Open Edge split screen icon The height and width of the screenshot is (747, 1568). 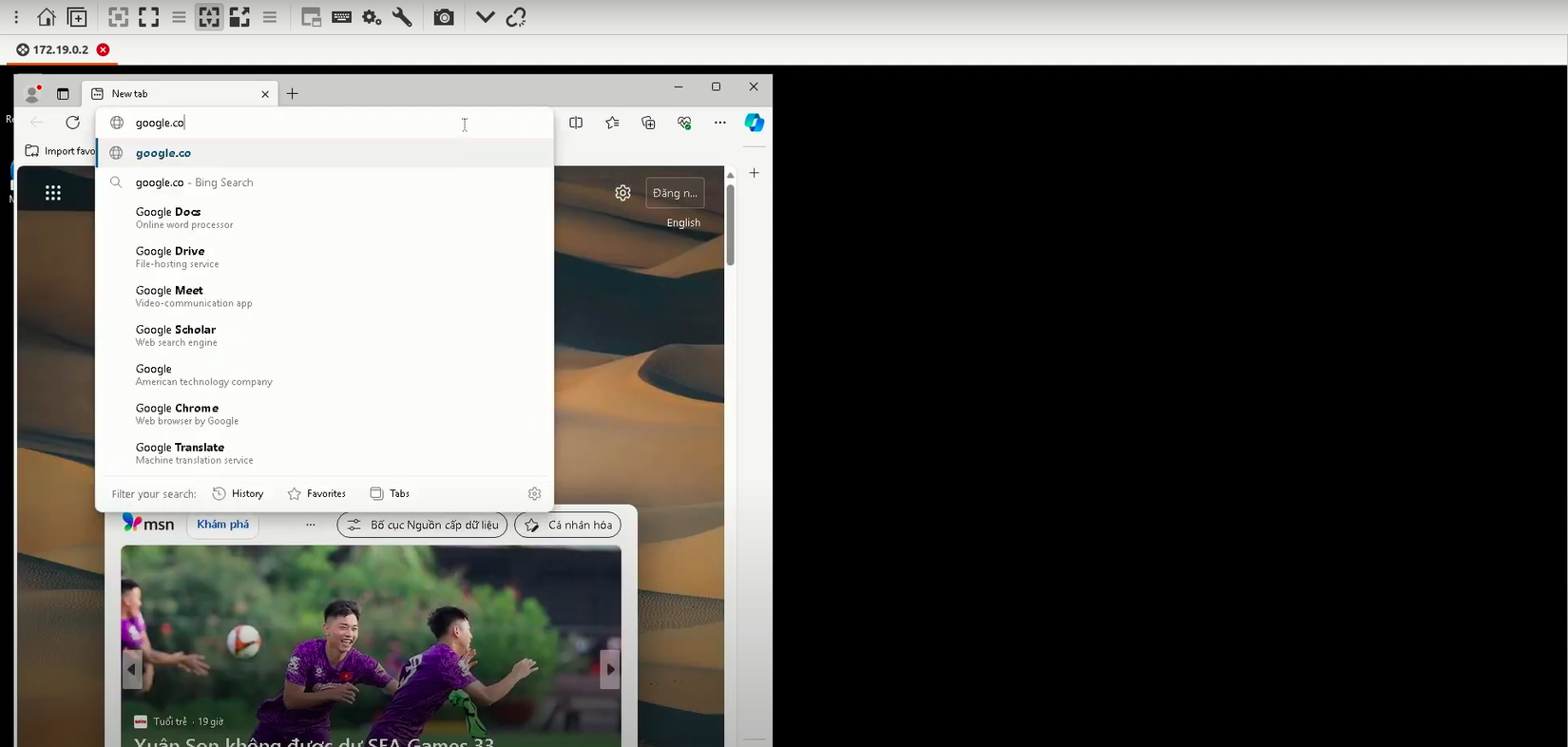pyautogui.click(x=576, y=123)
